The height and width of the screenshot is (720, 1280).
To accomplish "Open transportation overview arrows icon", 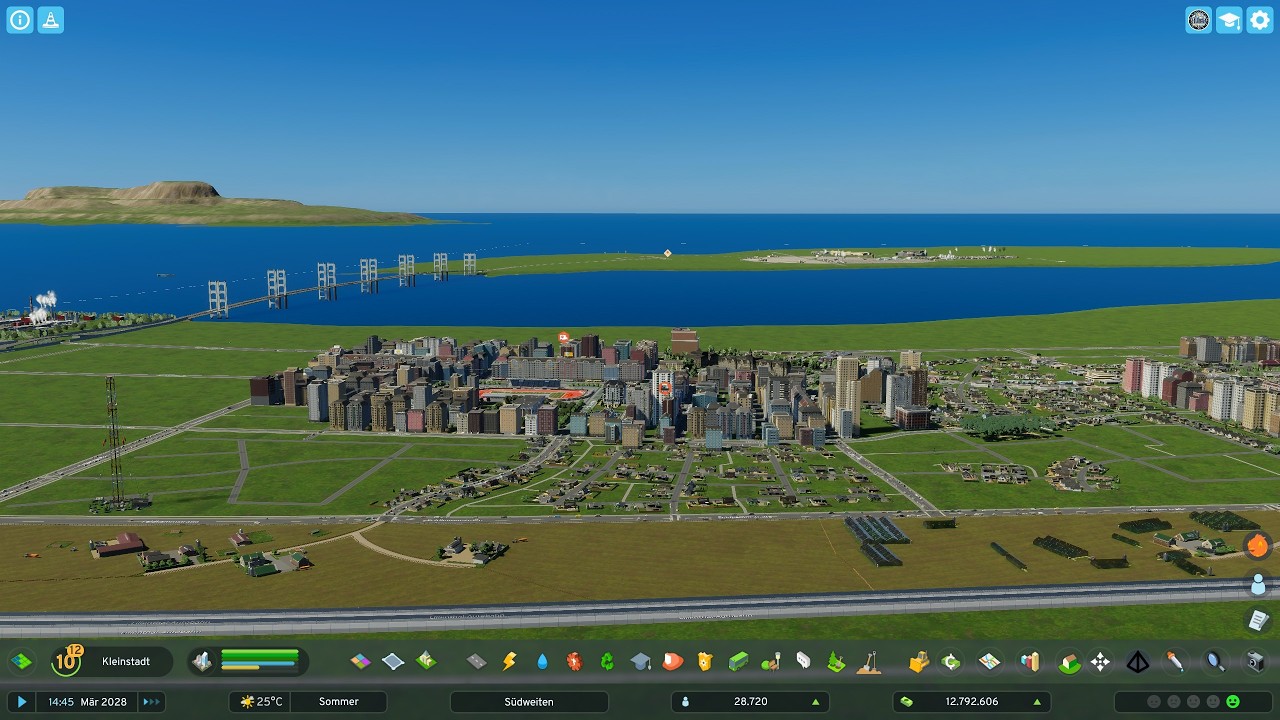I will pyautogui.click(x=1100, y=661).
